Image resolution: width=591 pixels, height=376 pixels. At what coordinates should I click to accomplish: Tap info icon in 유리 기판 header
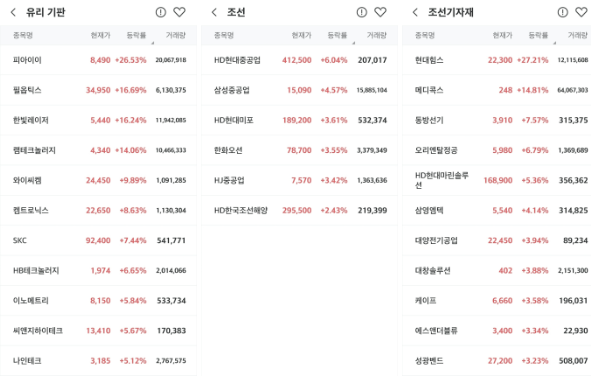pos(161,12)
